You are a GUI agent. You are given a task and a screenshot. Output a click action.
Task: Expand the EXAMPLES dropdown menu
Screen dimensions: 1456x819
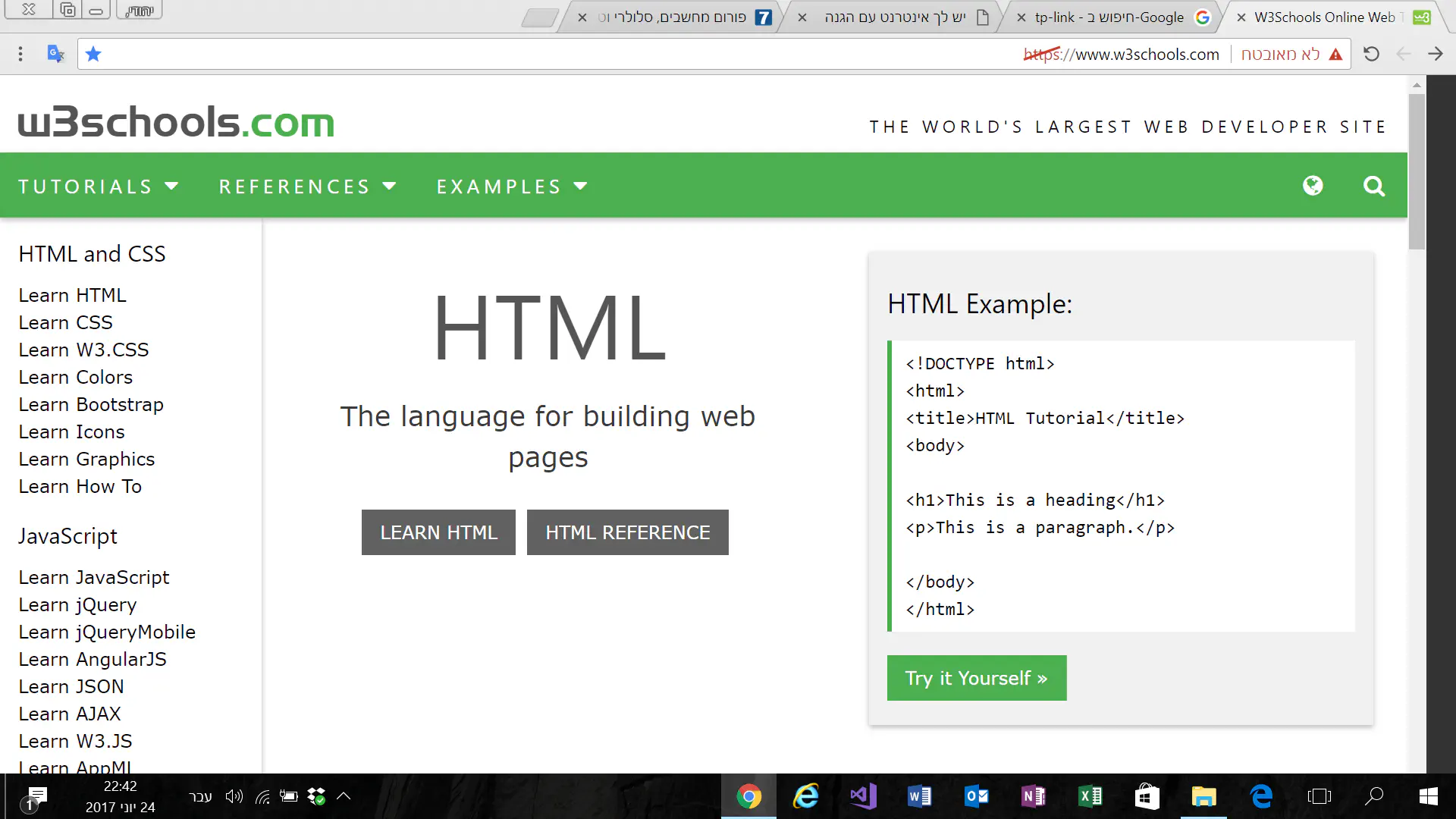pyautogui.click(x=512, y=187)
